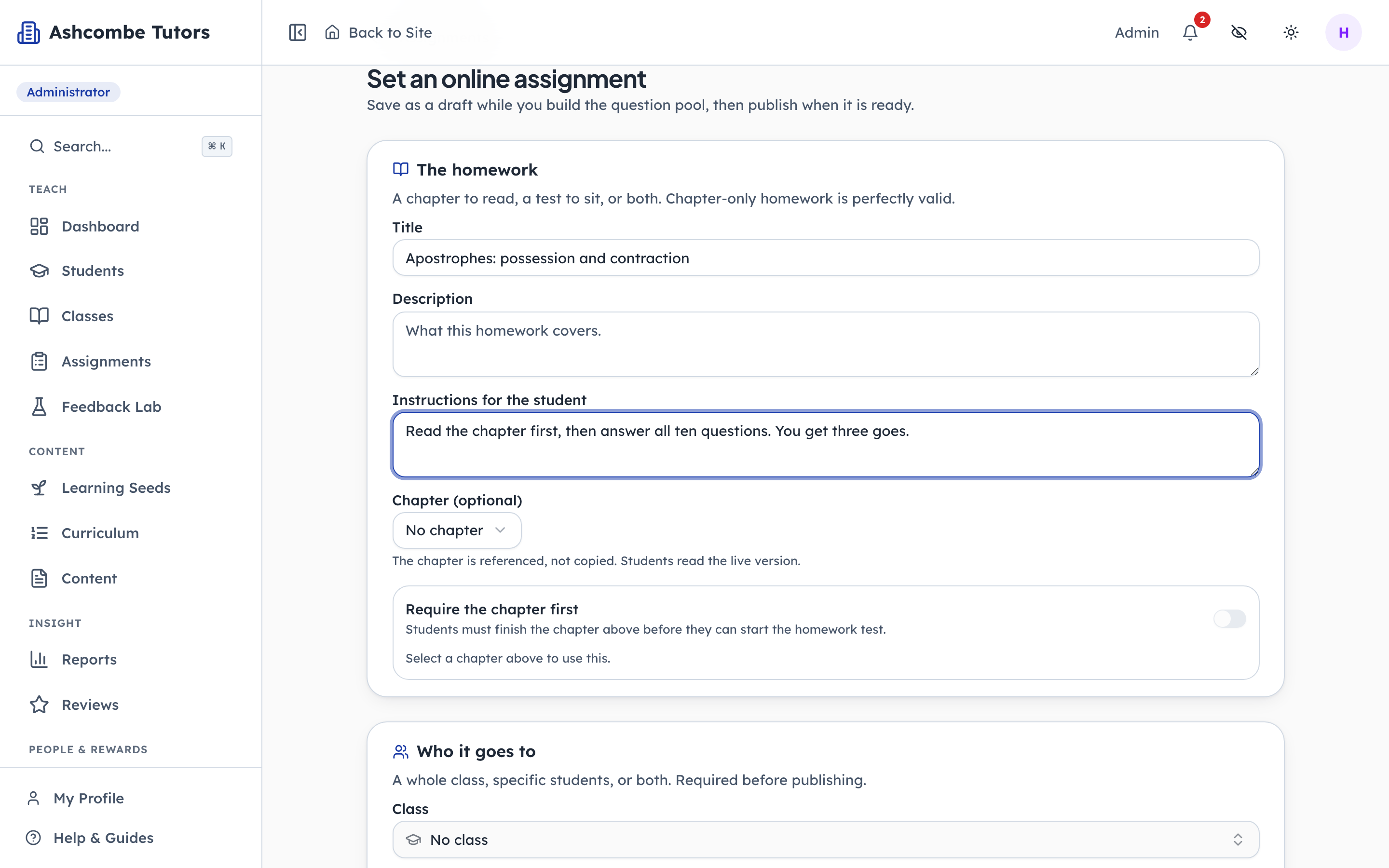Click the home icon beside Back to Site
The width and height of the screenshot is (1389, 868).
[x=332, y=32]
